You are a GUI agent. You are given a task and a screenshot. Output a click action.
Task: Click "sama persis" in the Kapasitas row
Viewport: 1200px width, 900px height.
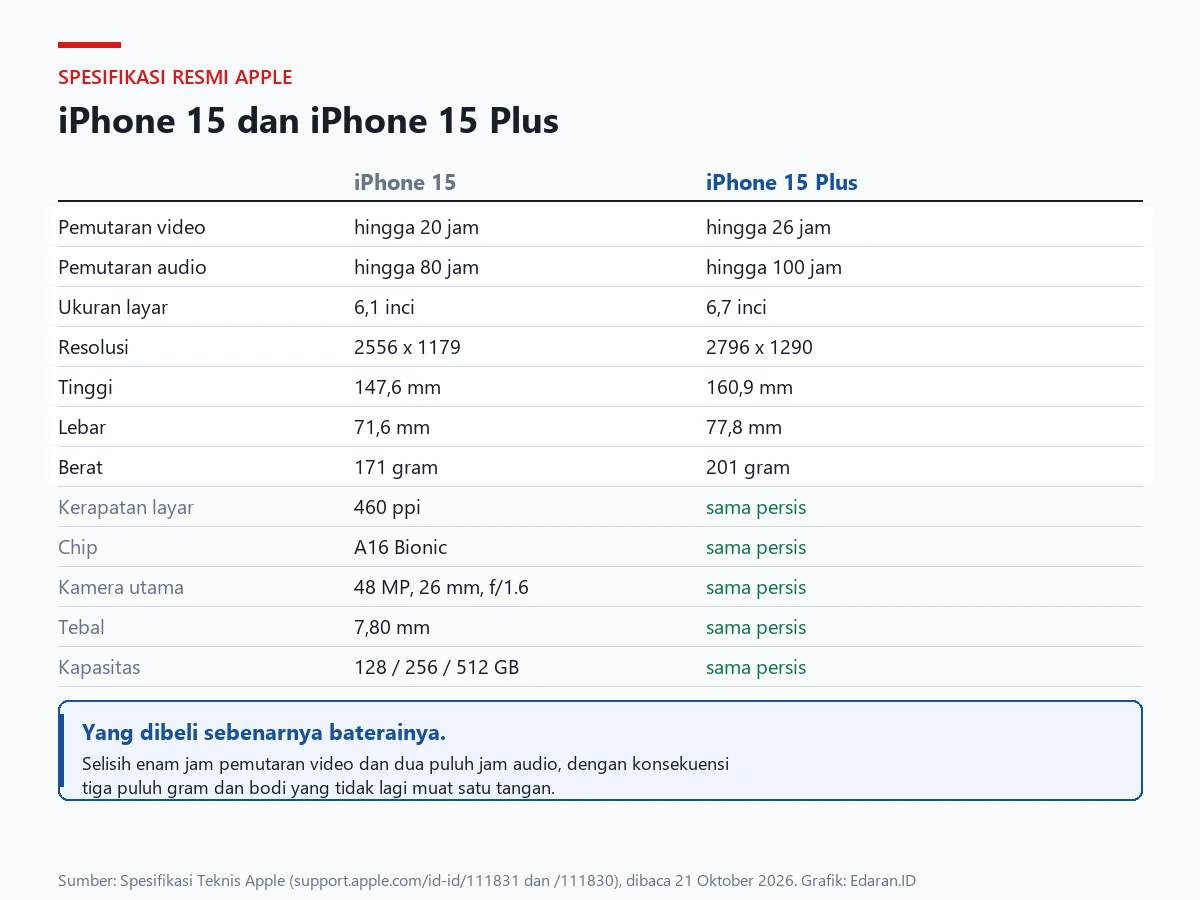(756, 667)
